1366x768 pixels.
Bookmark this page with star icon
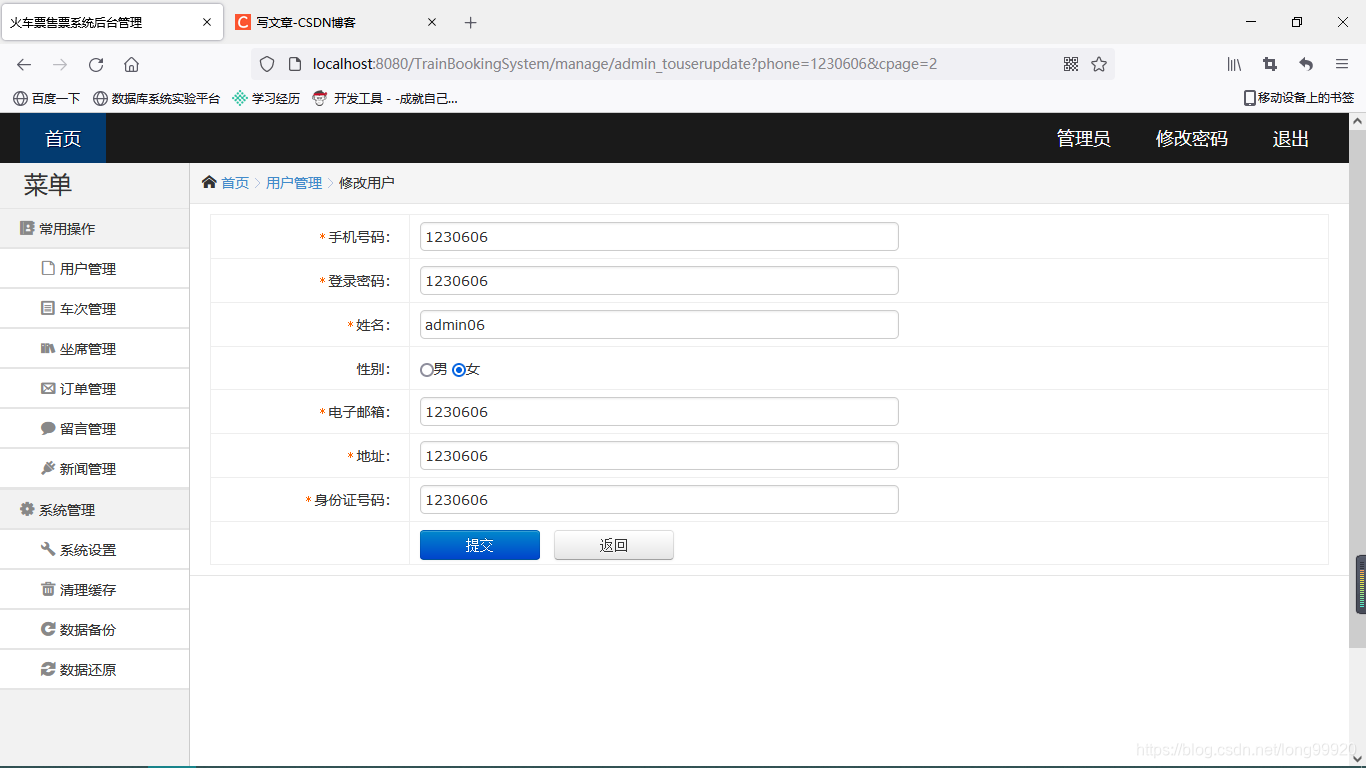click(1099, 64)
